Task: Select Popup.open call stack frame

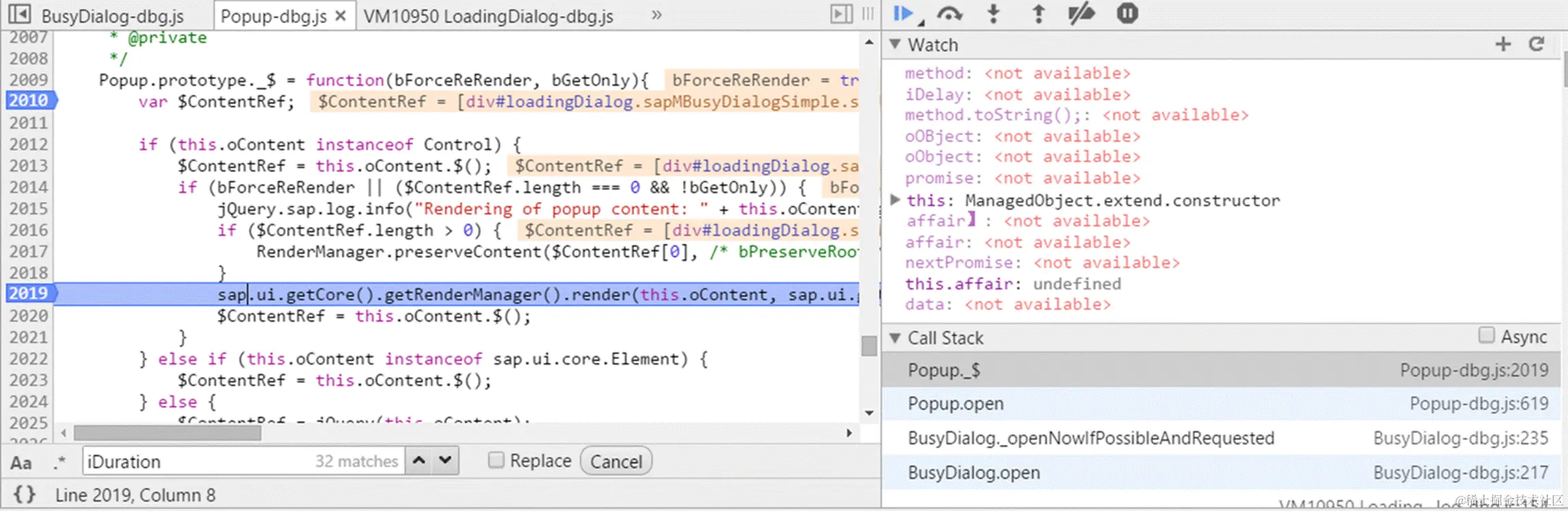Action: click(x=1221, y=404)
